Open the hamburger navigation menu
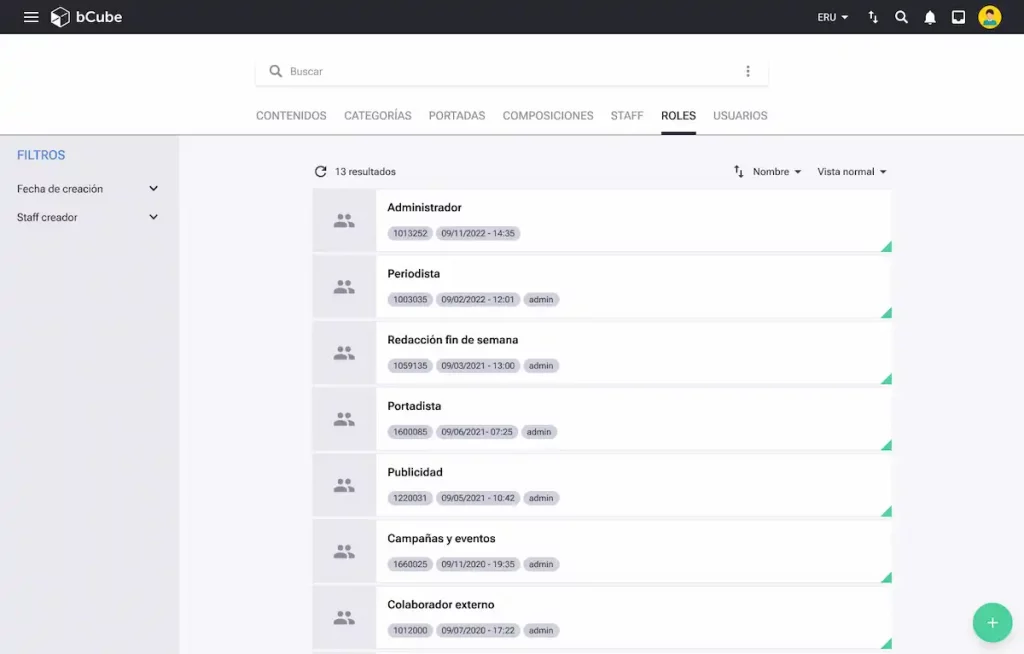 31,17
